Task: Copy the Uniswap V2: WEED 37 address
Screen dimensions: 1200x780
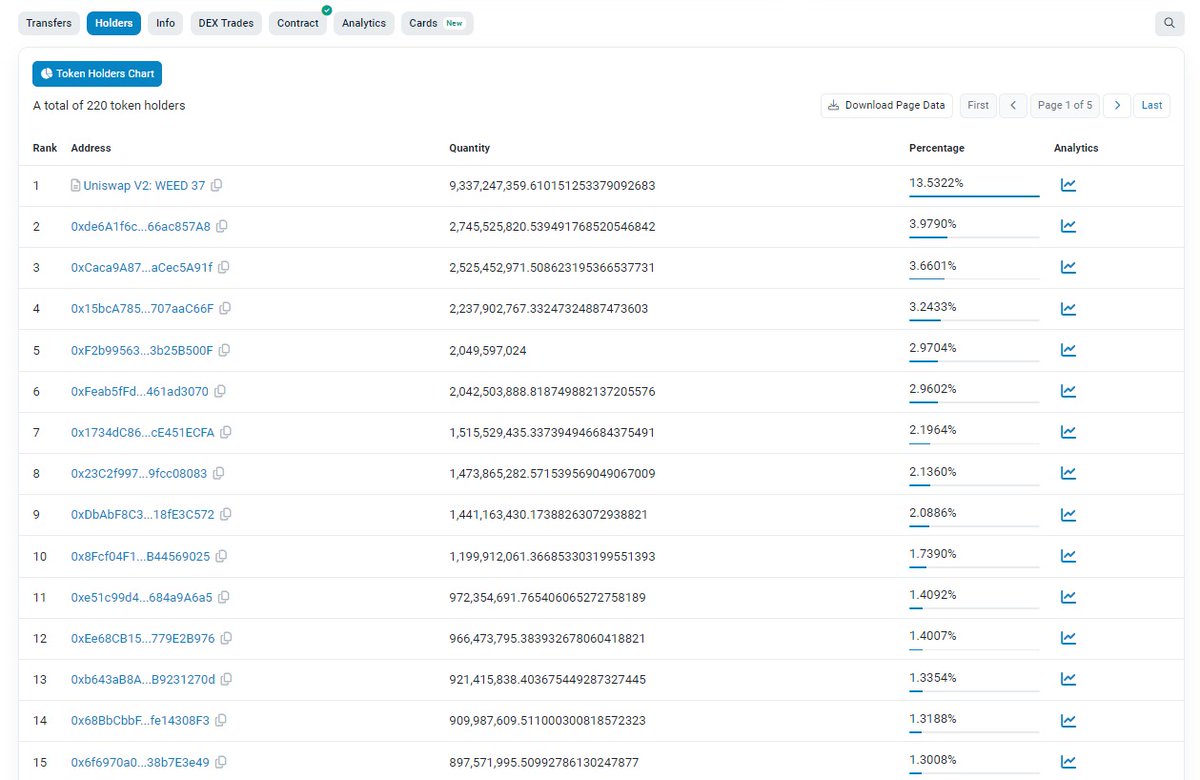Action: pyautogui.click(x=216, y=185)
